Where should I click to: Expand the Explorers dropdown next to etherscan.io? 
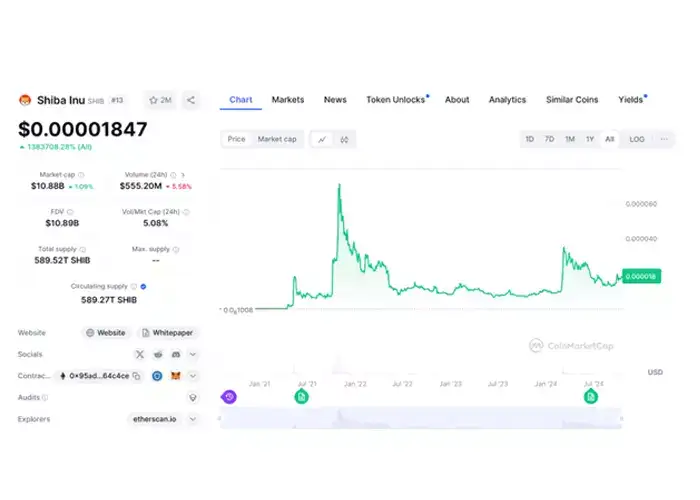click(x=193, y=419)
